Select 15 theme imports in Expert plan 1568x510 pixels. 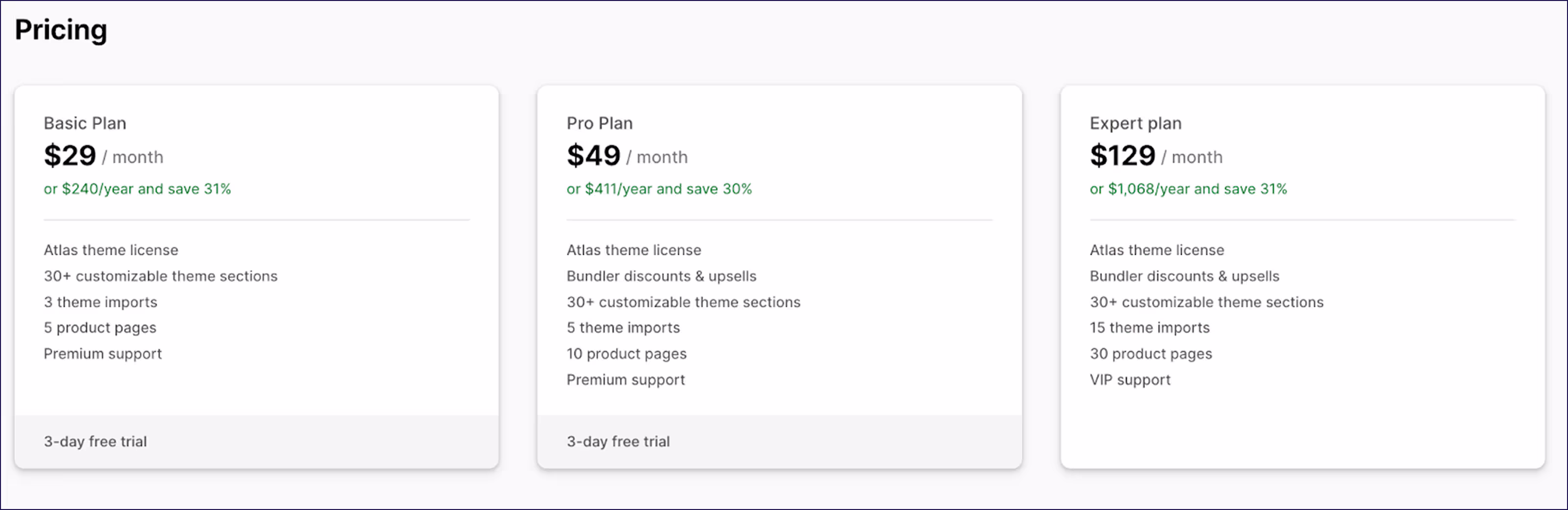[1149, 327]
